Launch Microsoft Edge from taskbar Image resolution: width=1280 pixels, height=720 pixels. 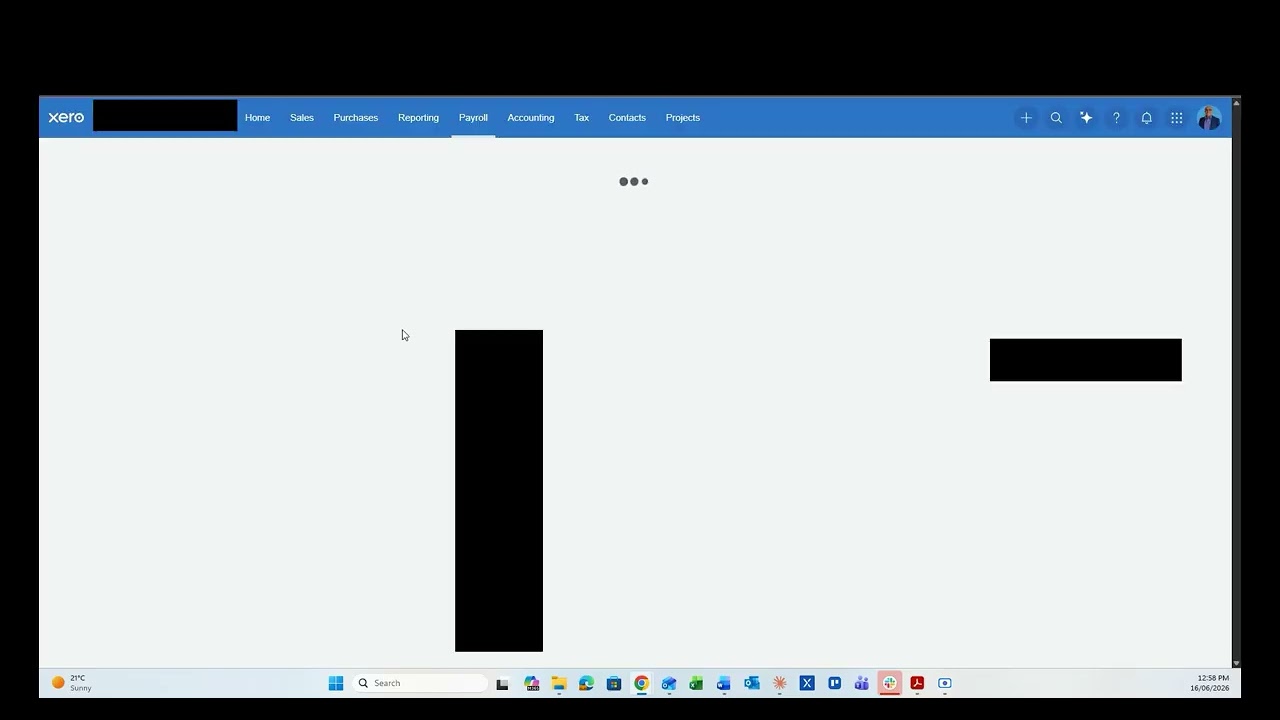click(x=586, y=683)
